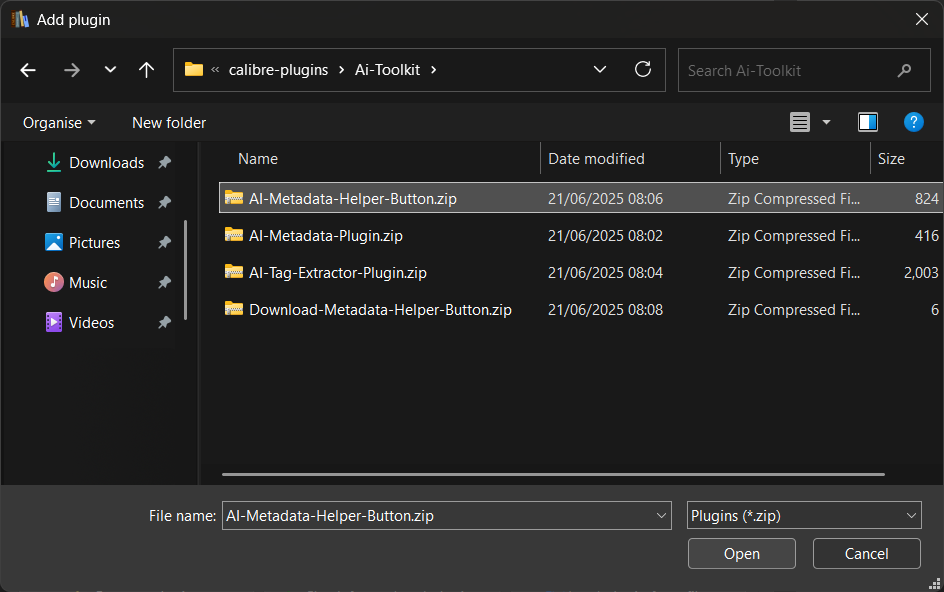The image size is (944, 592).
Task: Click the Cancel button
Action: 866,553
